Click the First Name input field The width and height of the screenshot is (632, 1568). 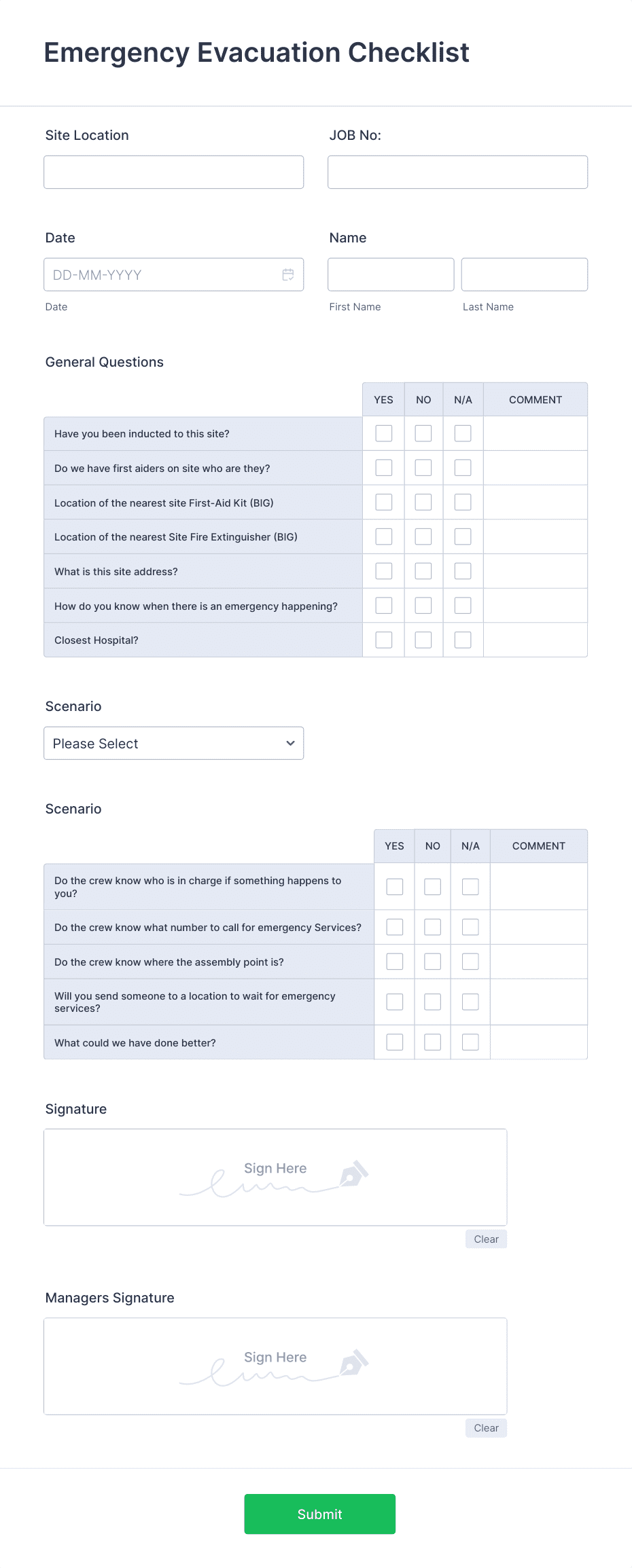coord(390,274)
